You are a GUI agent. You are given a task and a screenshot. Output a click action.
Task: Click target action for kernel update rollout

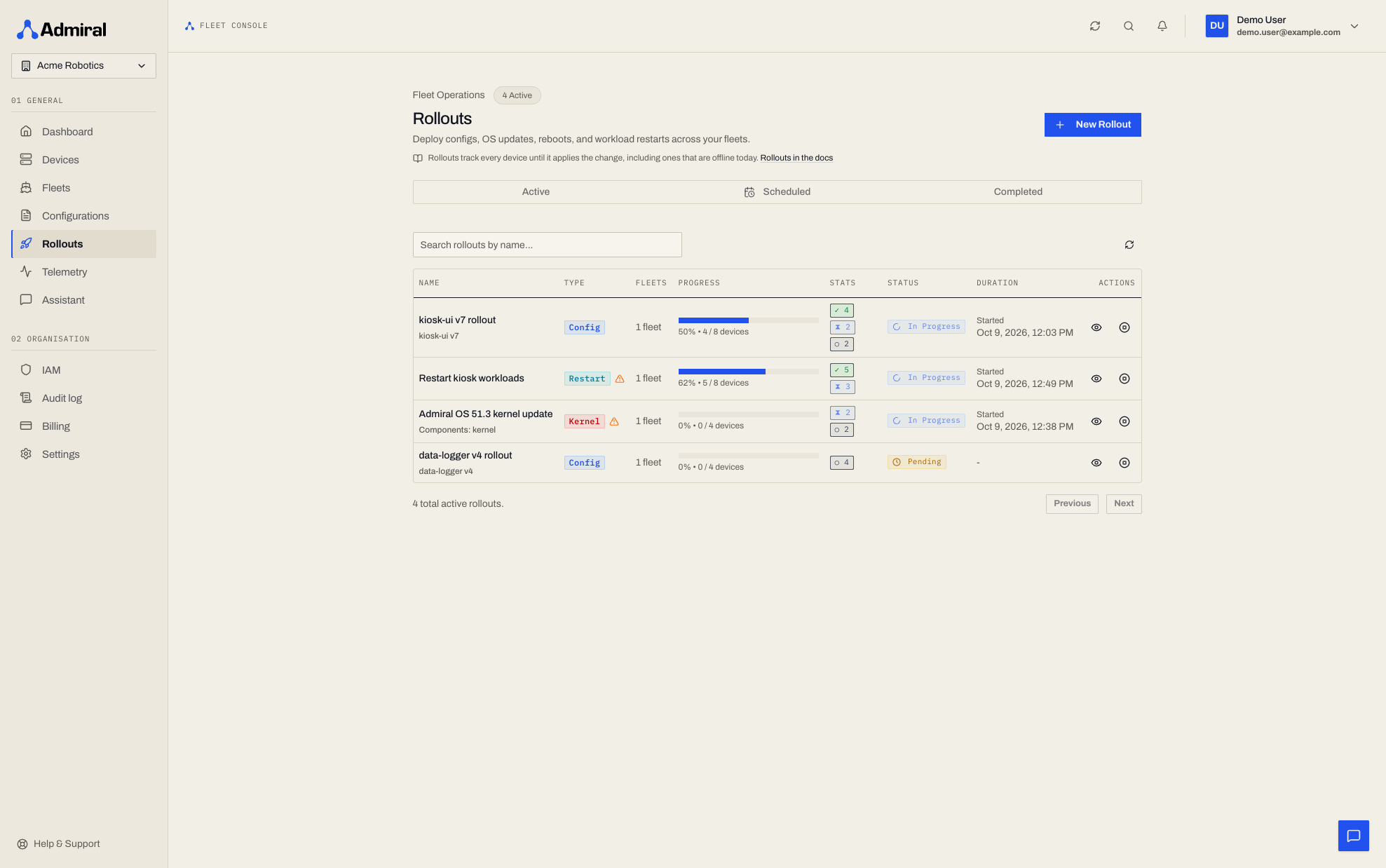point(1125,421)
